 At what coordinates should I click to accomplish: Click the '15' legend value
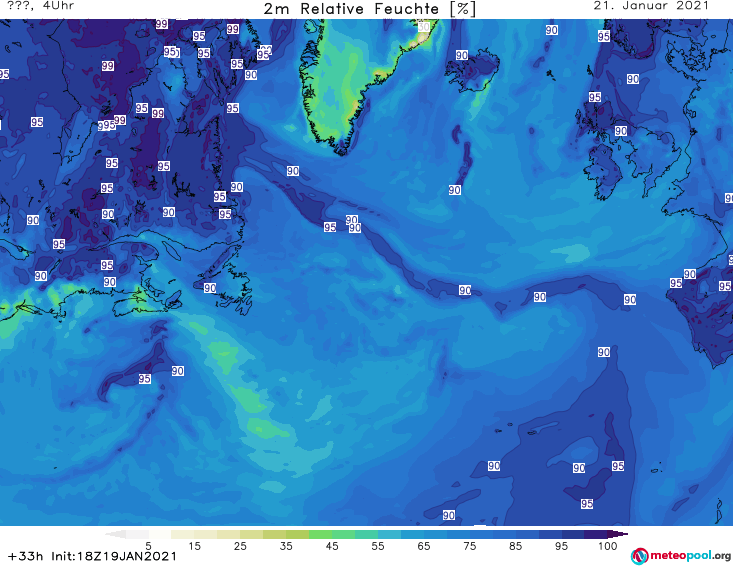[x=194, y=545]
